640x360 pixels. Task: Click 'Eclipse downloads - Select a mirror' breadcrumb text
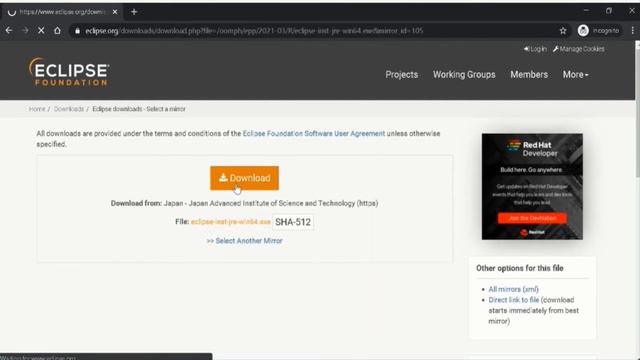click(139, 109)
